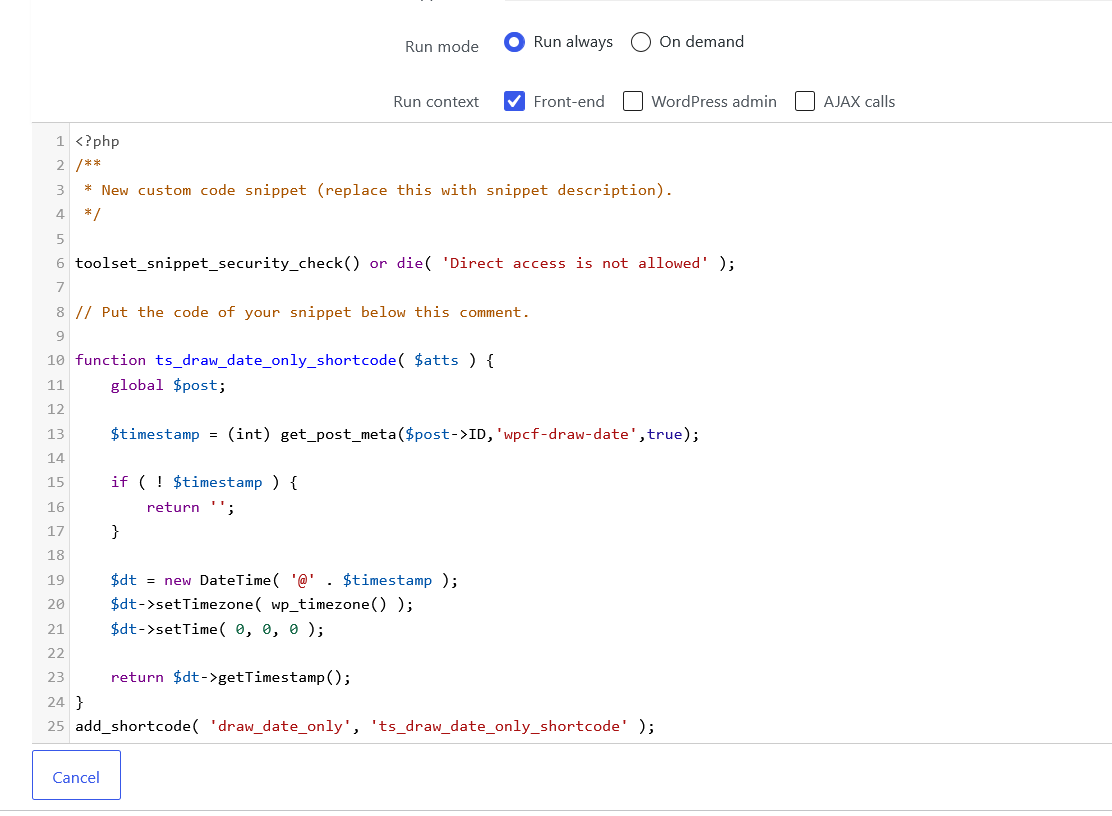Click the '*/' comment end on line 4
Viewport: 1112px width, 816px height.
[x=92, y=213]
